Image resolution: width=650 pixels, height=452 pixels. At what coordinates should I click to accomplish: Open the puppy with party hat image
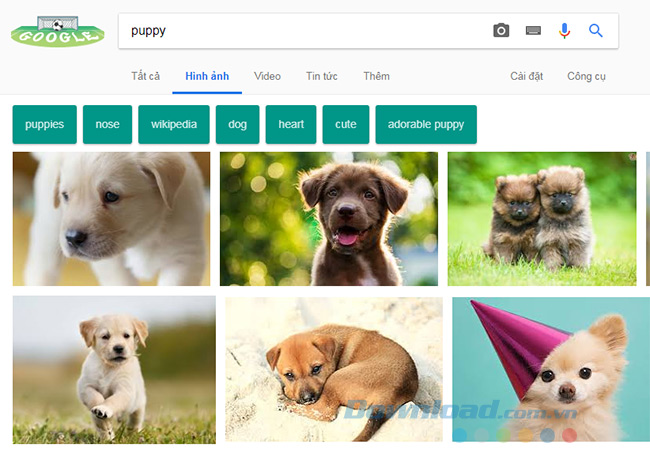[x=549, y=368]
